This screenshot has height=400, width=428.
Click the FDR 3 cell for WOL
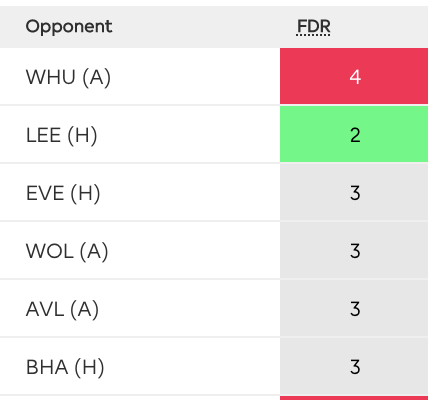point(354,250)
